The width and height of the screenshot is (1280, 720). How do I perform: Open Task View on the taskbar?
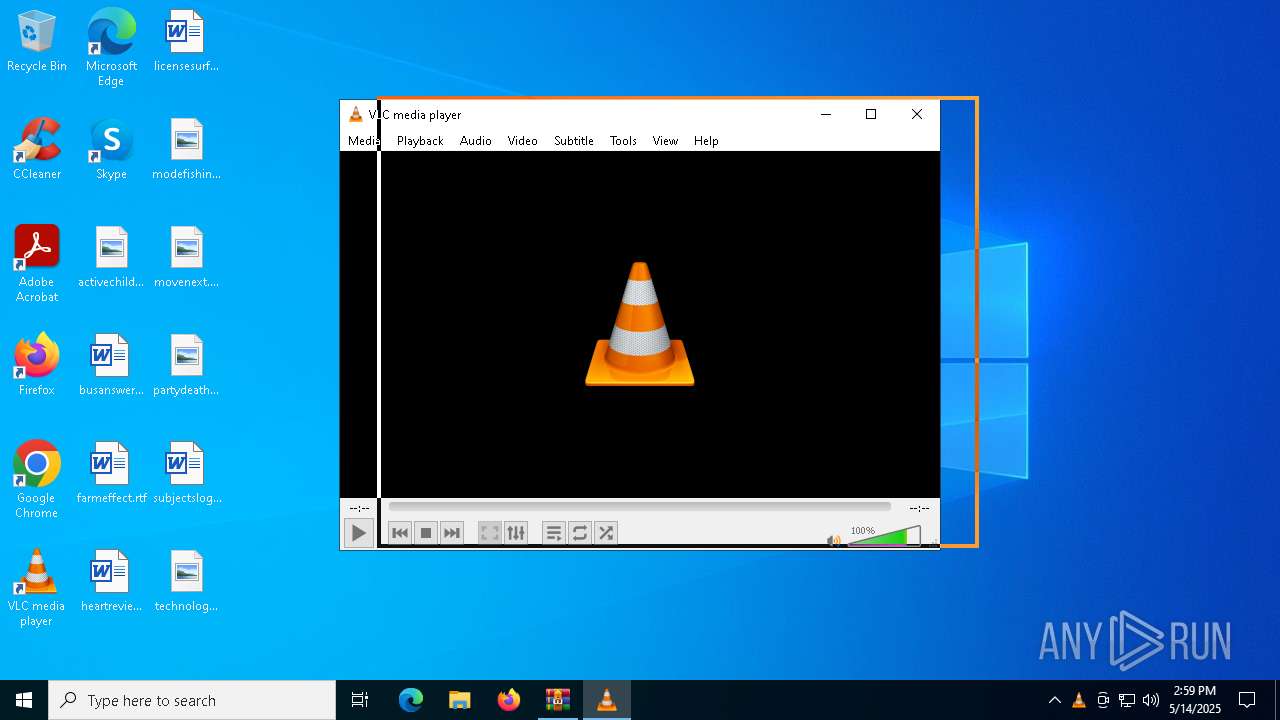[x=360, y=700]
